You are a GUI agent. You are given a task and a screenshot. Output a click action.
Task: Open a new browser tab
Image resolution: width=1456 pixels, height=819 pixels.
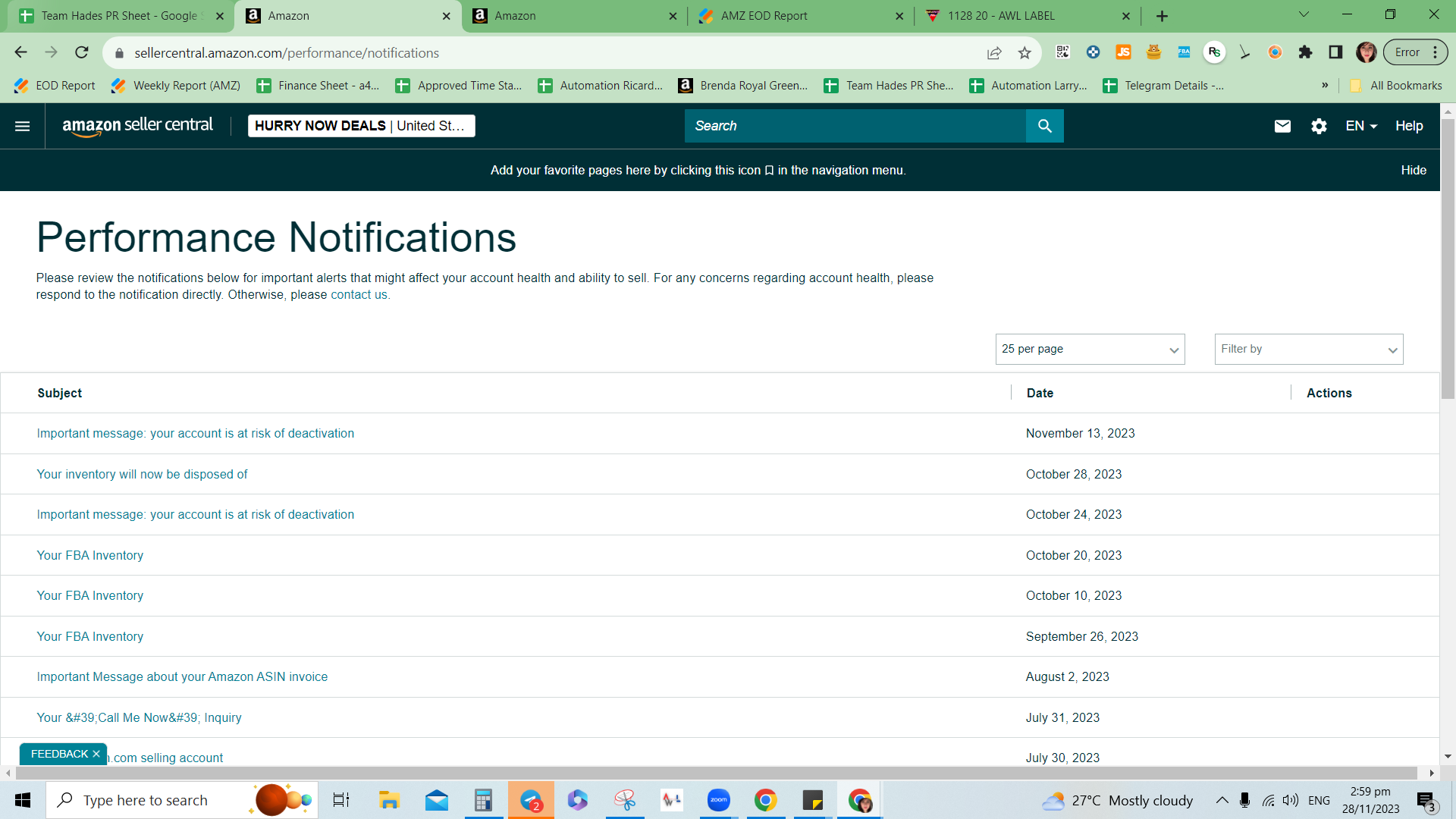click(x=1162, y=15)
